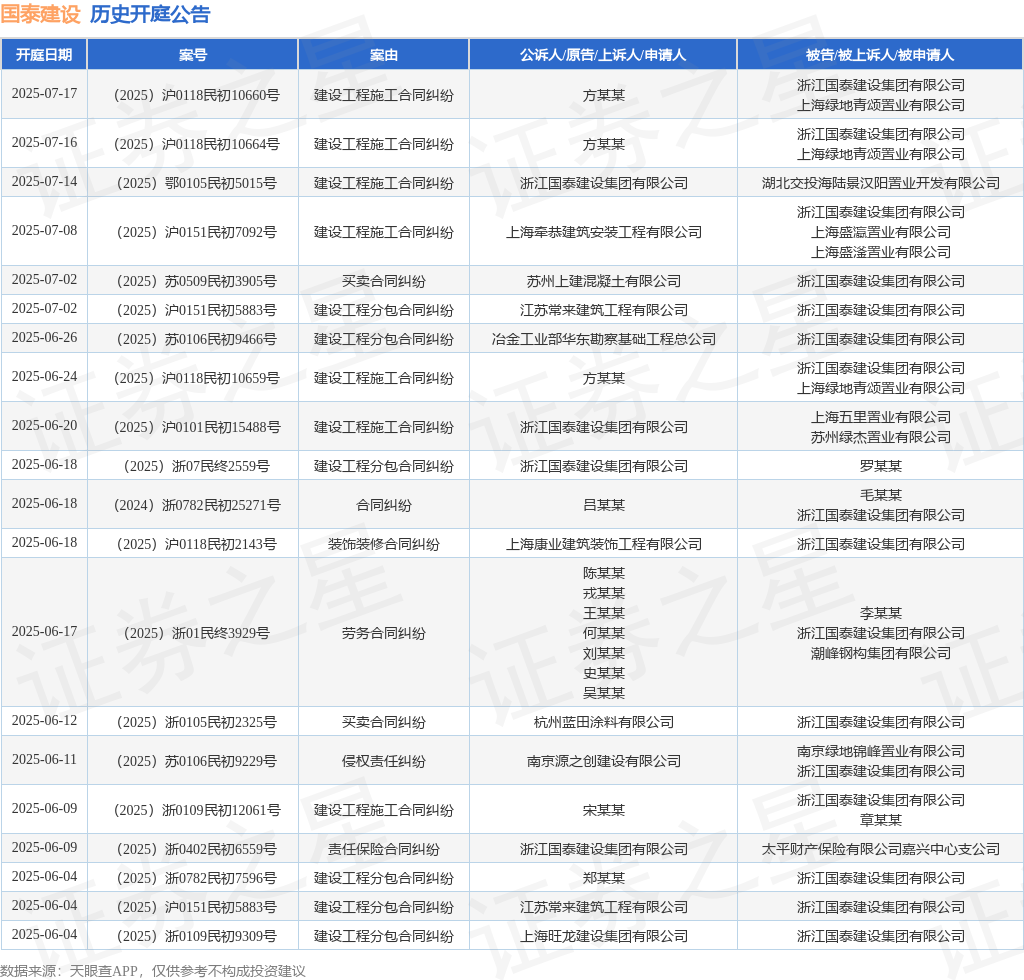1024x980 pixels.
Task: Click defendant 章某某
Action: 880,820
